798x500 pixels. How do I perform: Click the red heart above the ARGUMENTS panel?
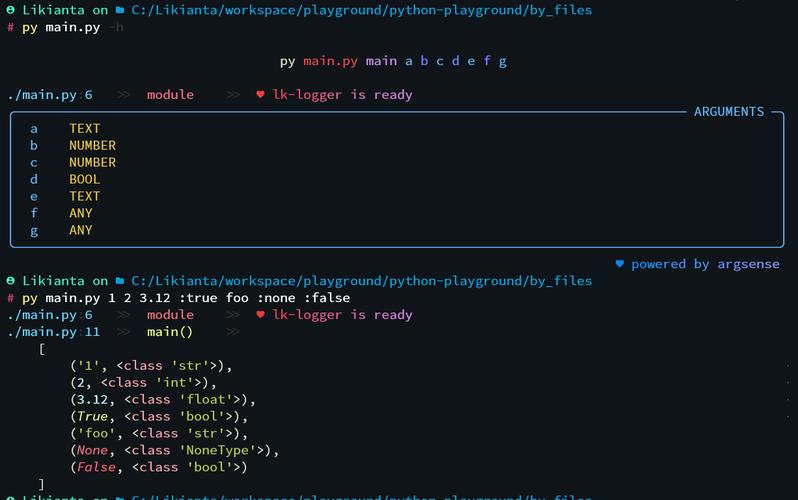pos(261,95)
